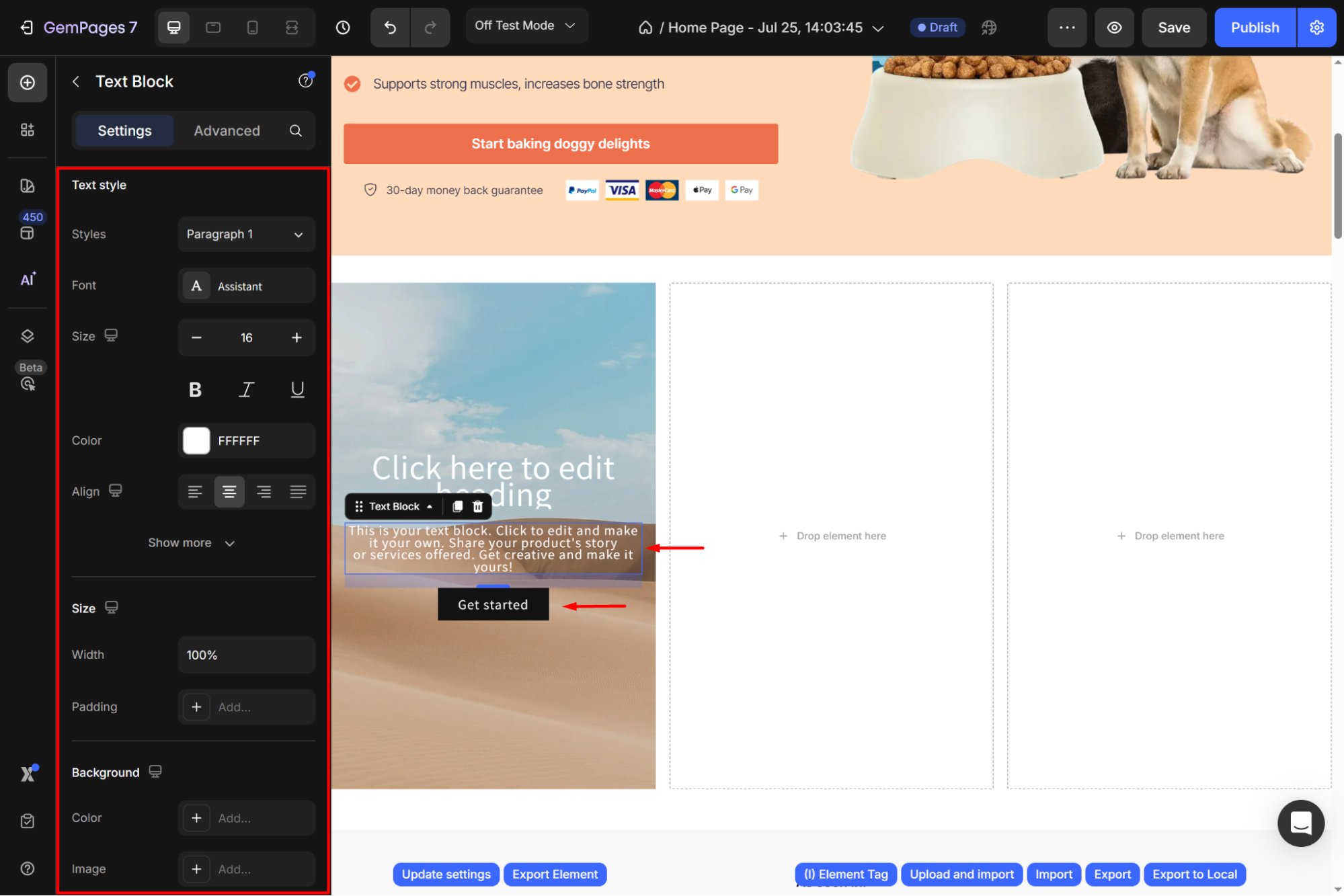Delete the Text Block with trash icon
1344x896 pixels.
pos(477,506)
